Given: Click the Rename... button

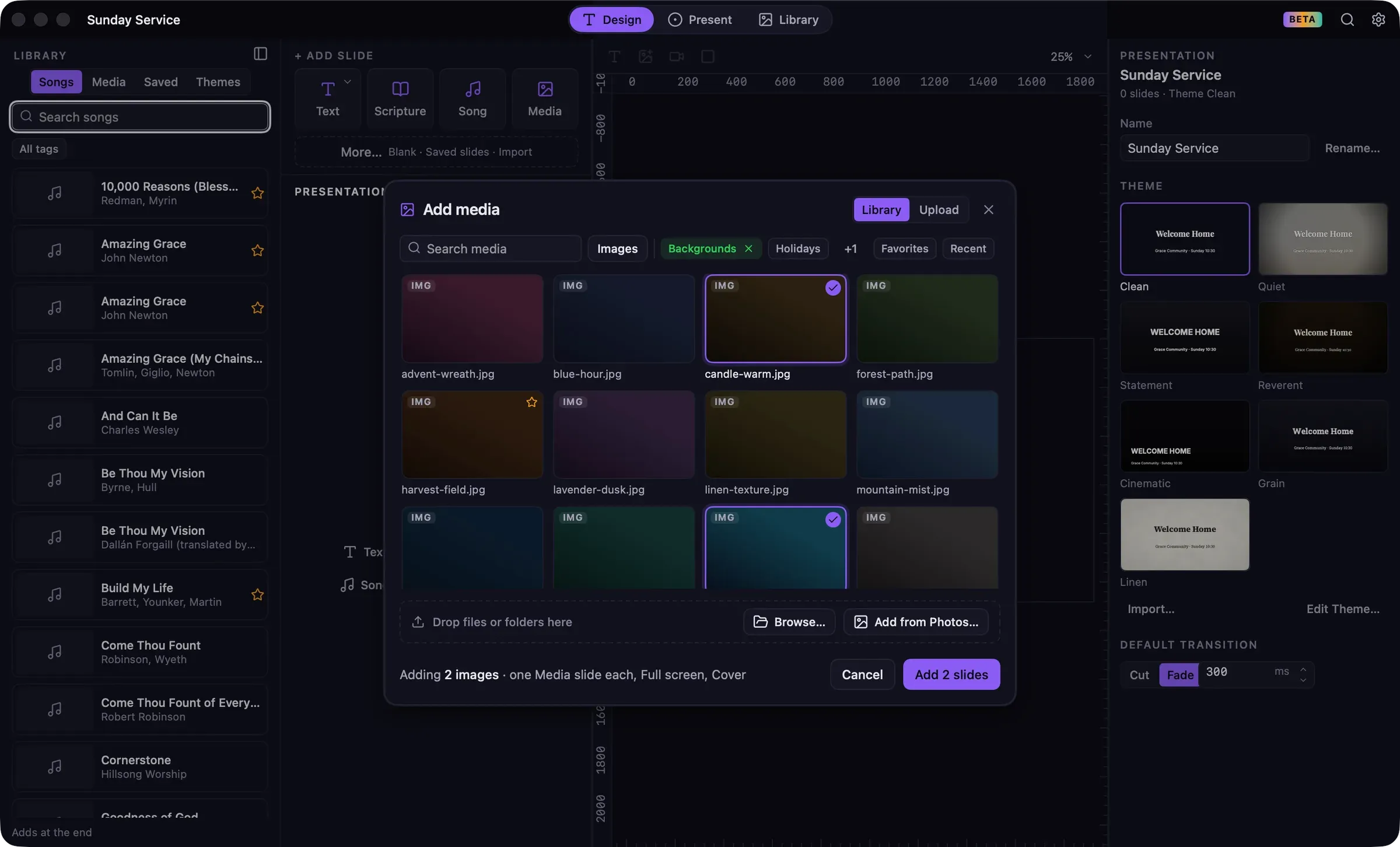Looking at the screenshot, I should (x=1352, y=148).
